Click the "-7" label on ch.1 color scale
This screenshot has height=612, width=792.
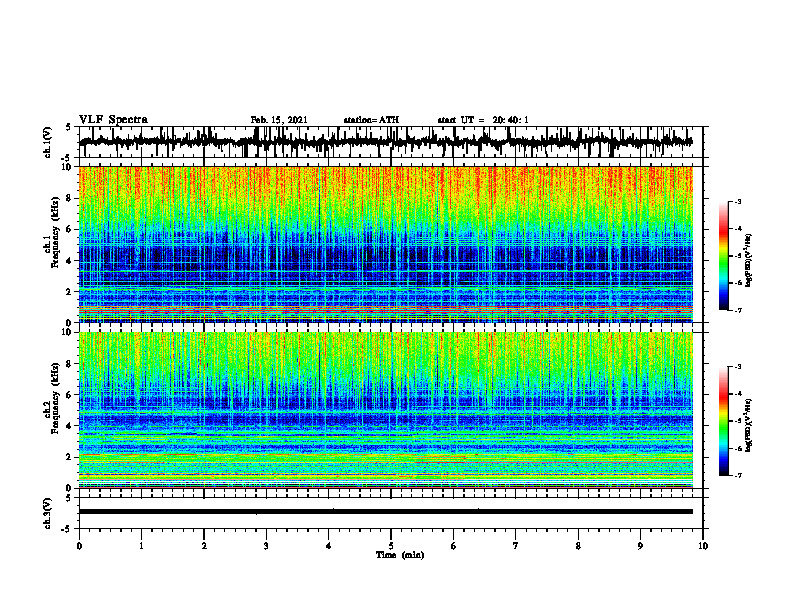click(738, 310)
